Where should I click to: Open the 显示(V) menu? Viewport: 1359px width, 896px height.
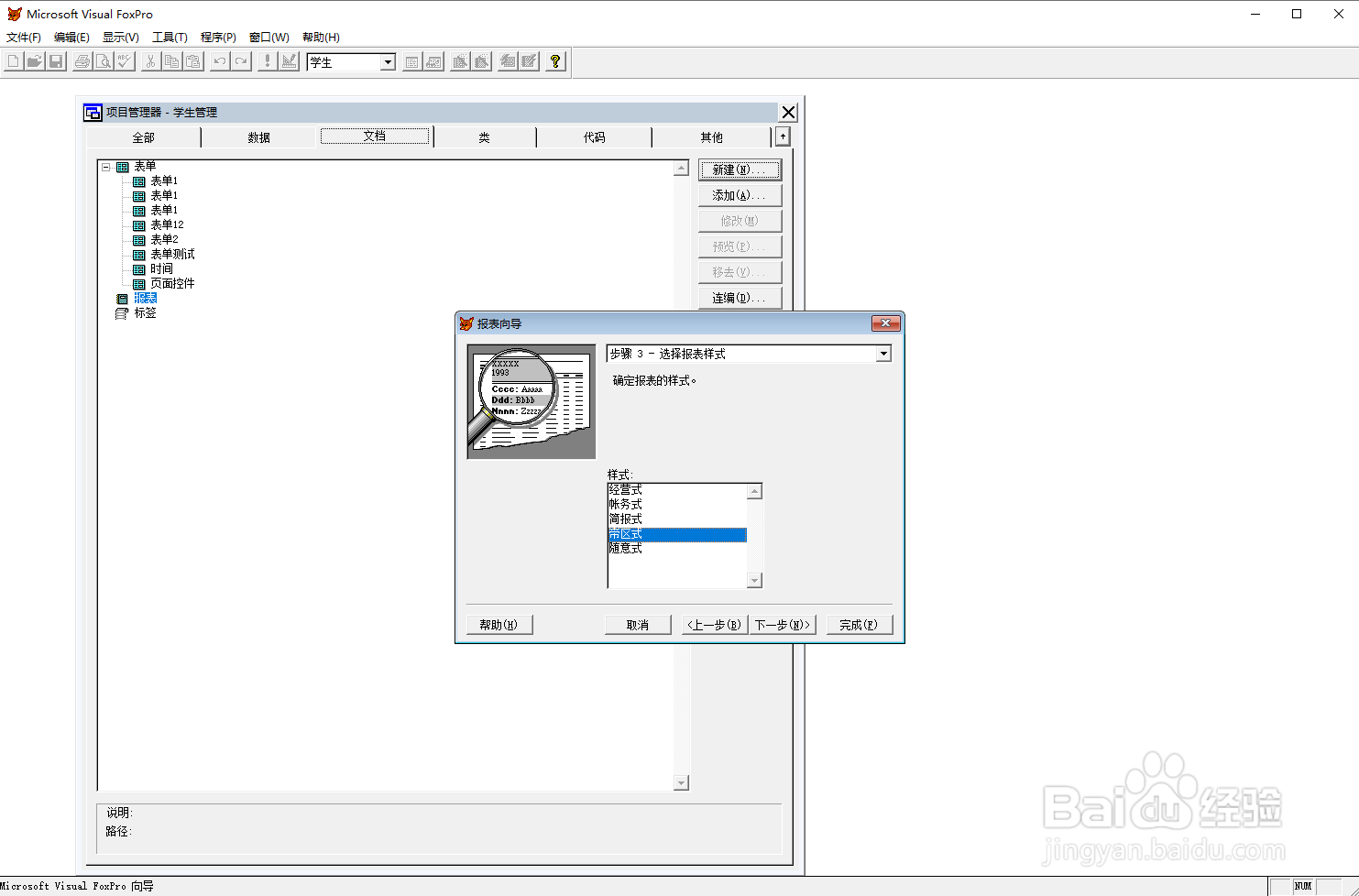pyautogui.click(x=121, y=38)
